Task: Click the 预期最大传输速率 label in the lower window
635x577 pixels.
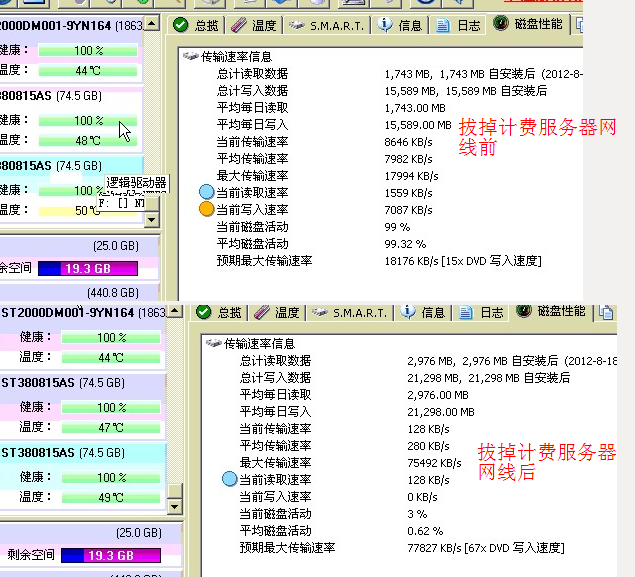Action: [x=287, y=548]
